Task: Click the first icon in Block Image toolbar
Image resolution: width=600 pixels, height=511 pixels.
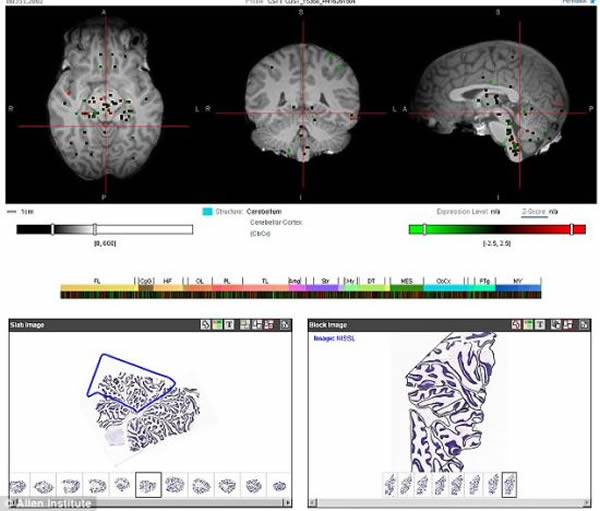Action: (x=517, y=325)
